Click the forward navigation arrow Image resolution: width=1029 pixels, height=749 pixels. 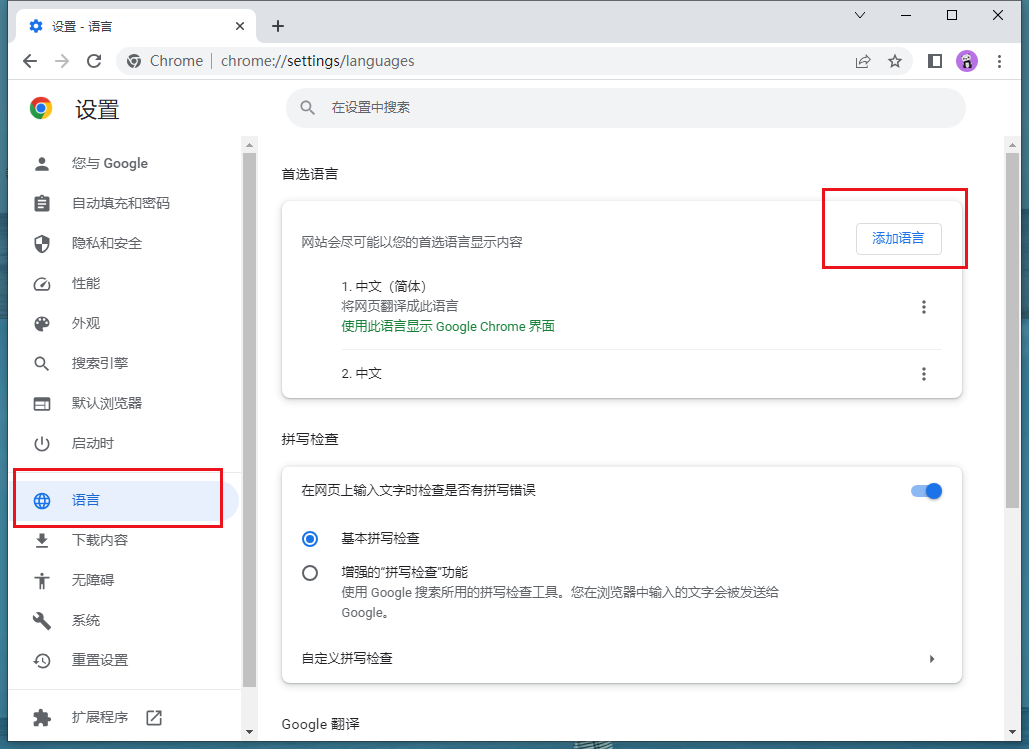pos(62,61)
